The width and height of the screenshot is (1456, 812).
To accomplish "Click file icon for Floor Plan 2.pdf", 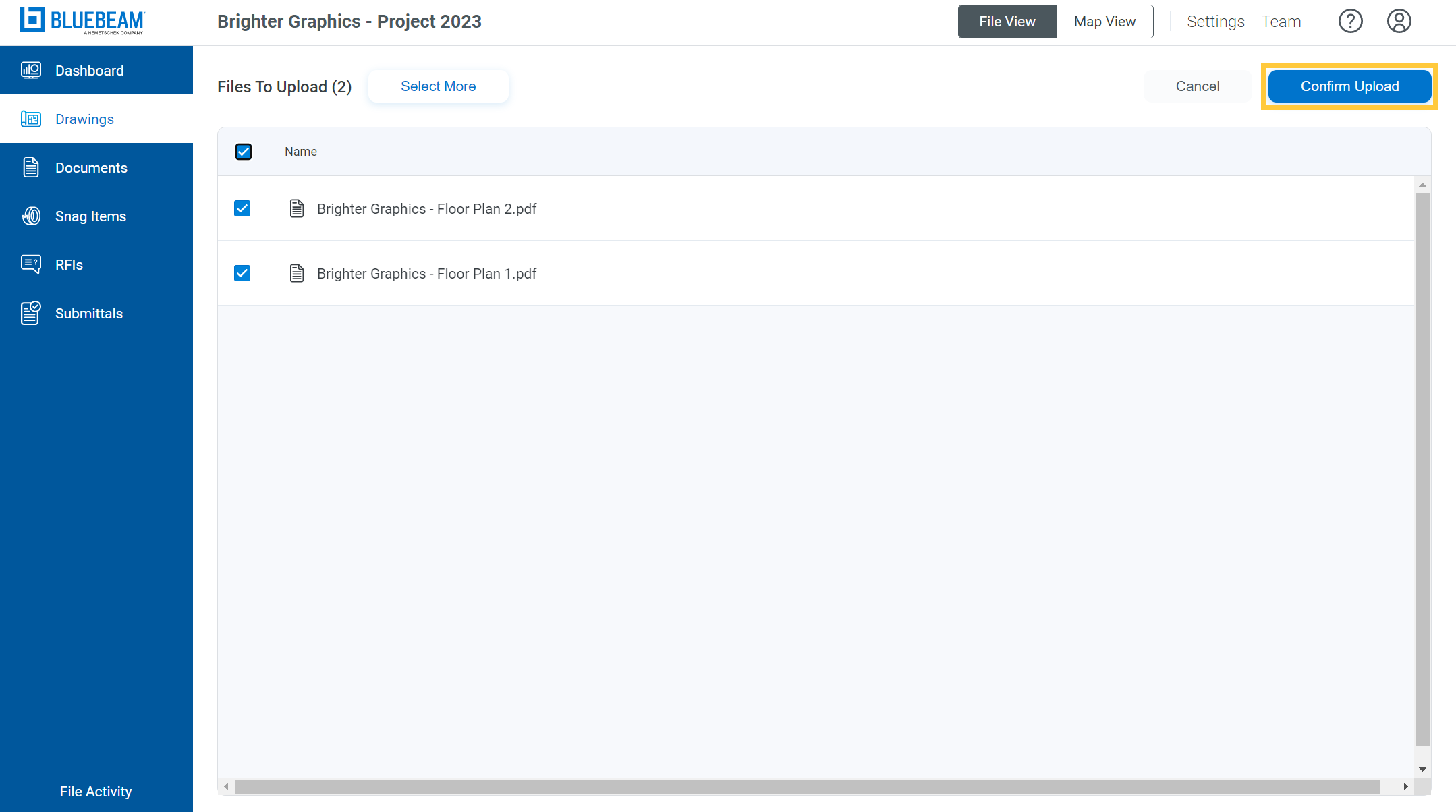I will (297, 208).
